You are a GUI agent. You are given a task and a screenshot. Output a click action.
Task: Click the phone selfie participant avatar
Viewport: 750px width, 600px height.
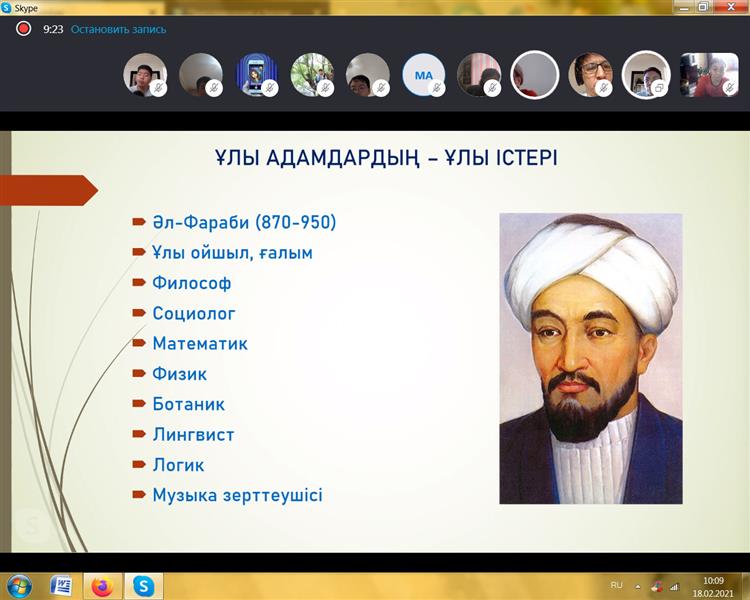click(256, 75)
